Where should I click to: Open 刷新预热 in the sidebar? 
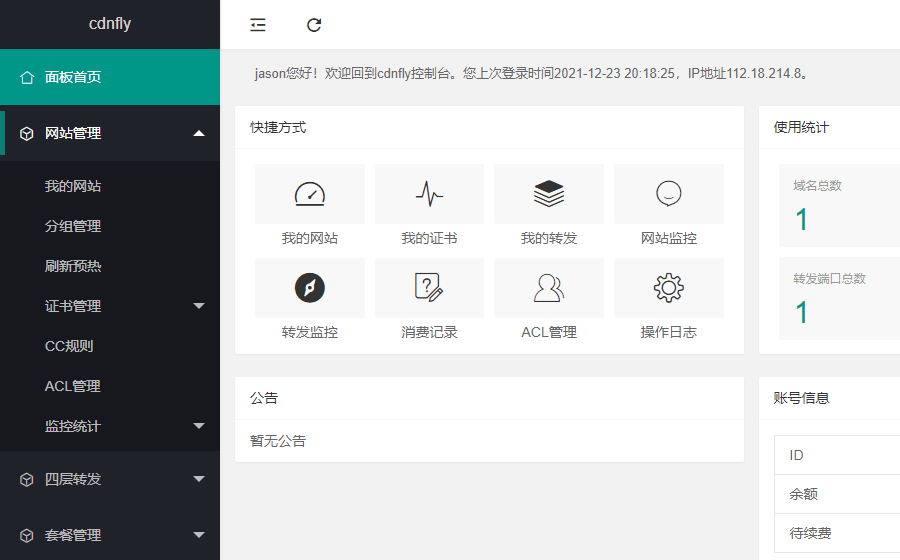click(73, 266)
